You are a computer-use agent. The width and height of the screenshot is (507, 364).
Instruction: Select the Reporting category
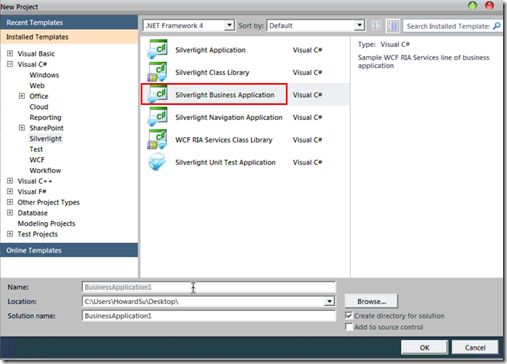[x=45, y=117]
